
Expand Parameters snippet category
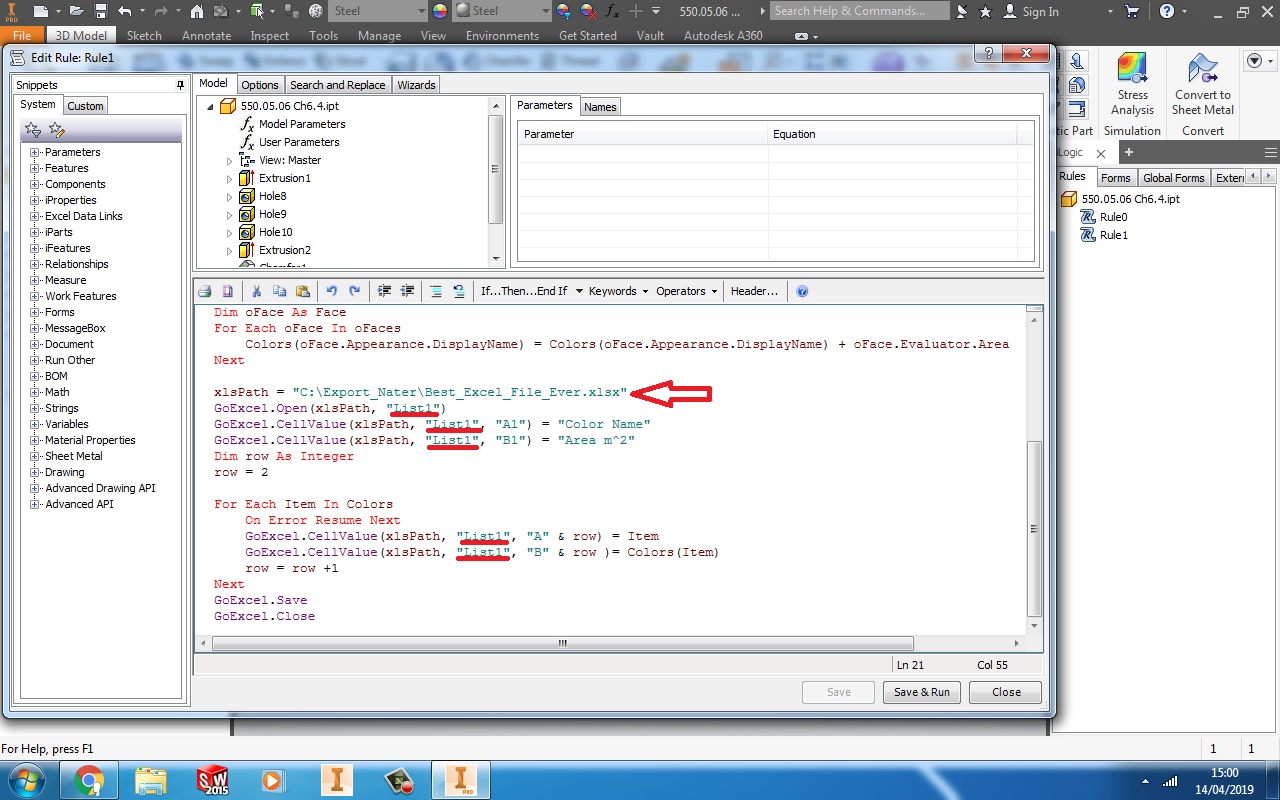coord(35,152)
